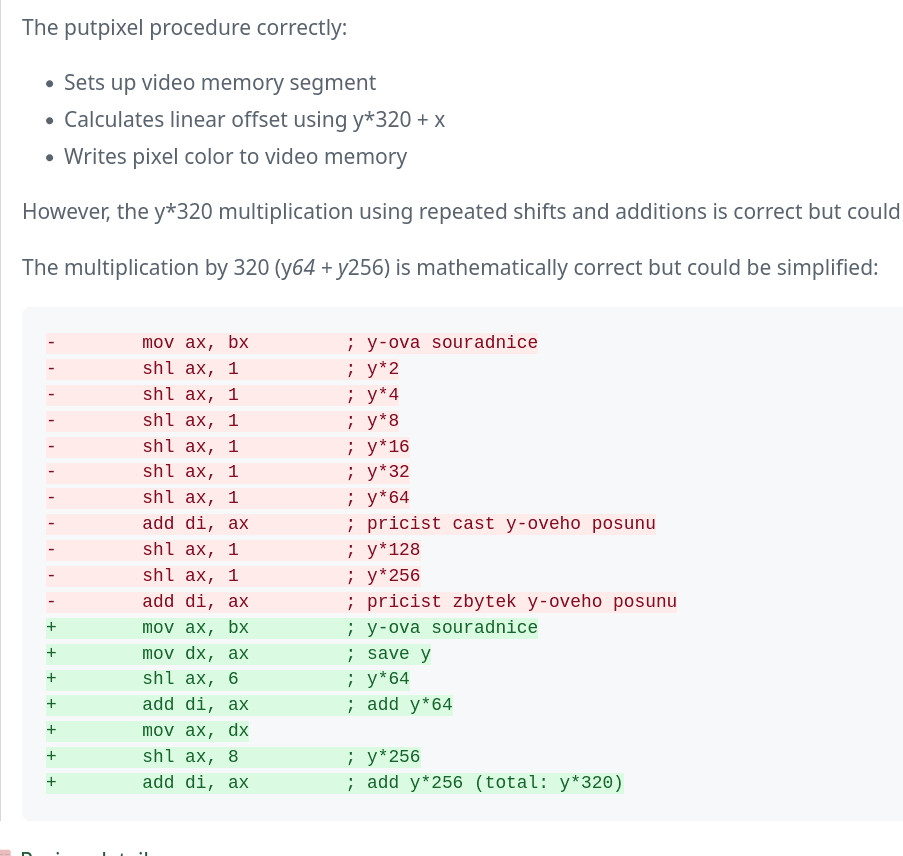The width and height of the screenshot is (903, 856).
Task: Click the added instruction "shl ax, 6"
Action: pyautogui.click(x=190, y=679)
